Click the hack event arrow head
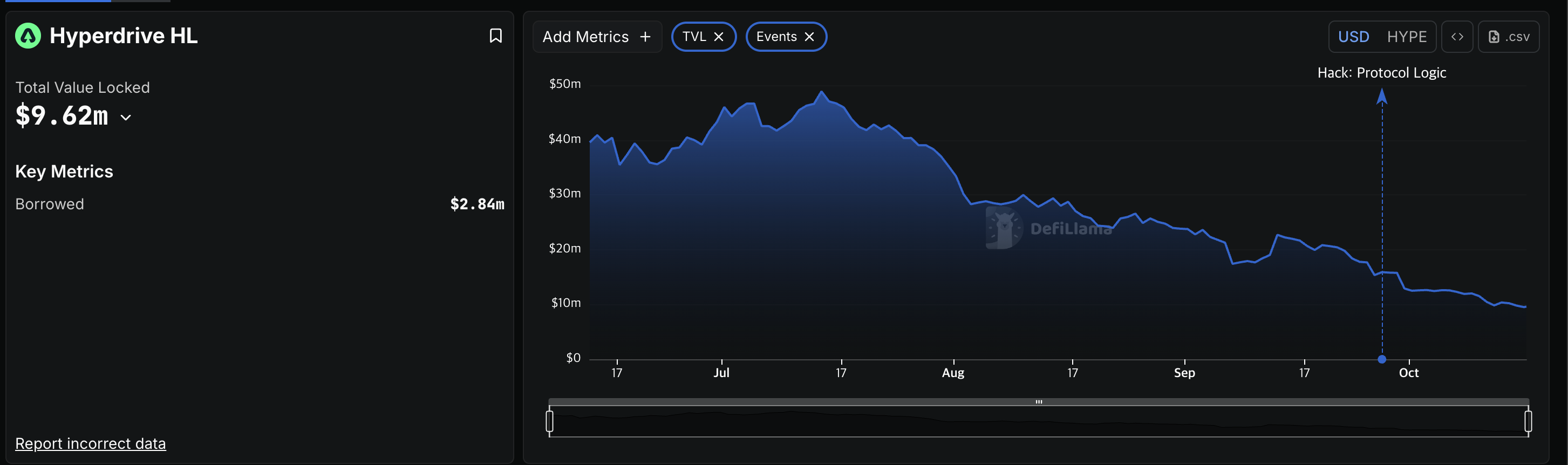Viewport: 1568px width, 465px height. [x=1382, y=96]
